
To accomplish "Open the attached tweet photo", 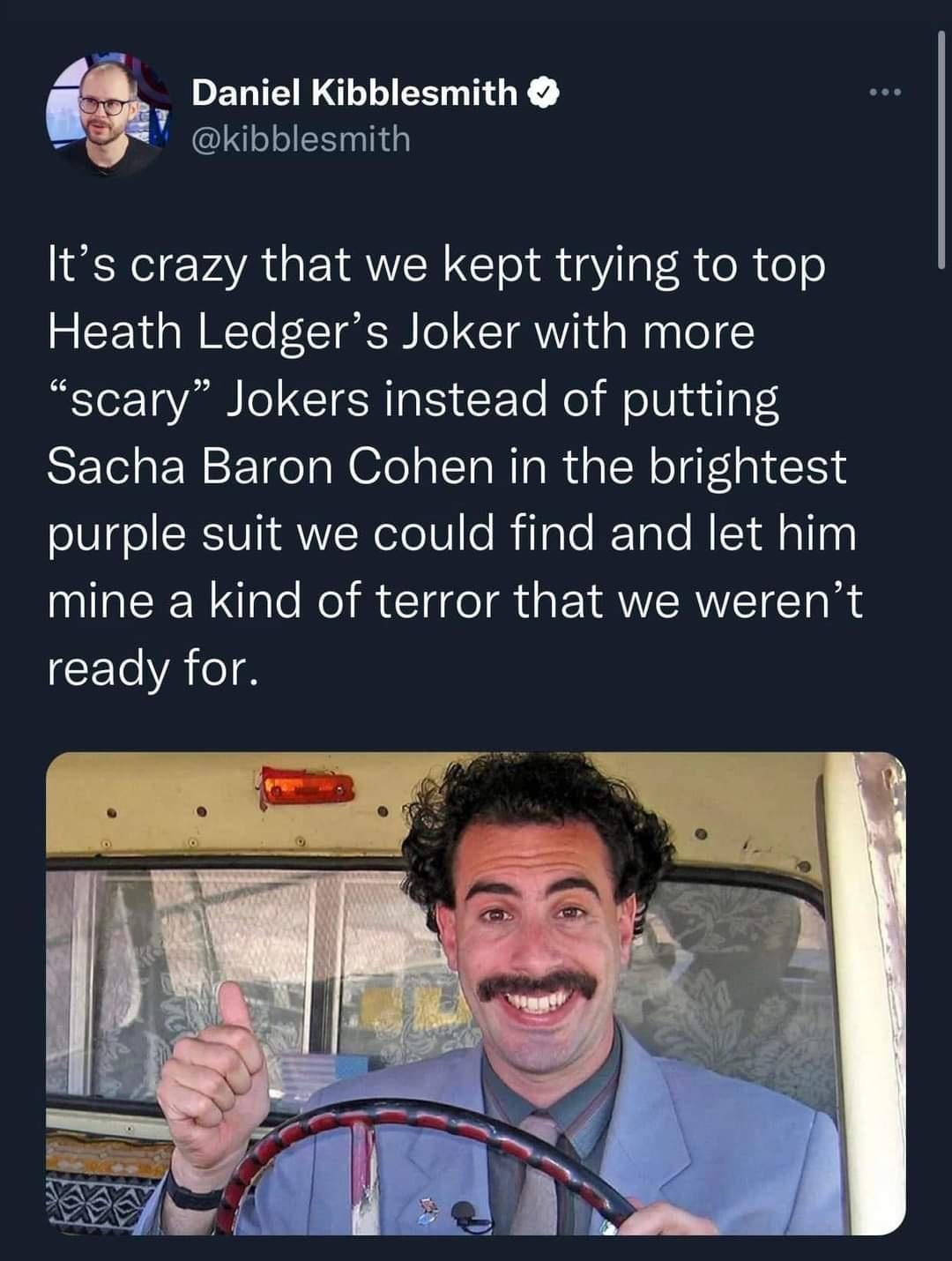I will pyautogui.click(x=476, y=994).
